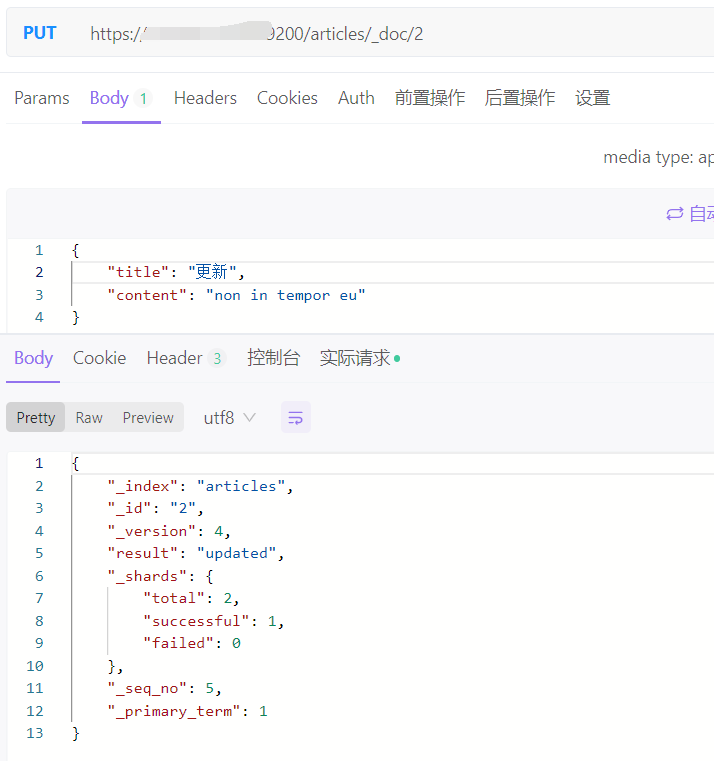
Task: Switch to the Params tab
Action: 42,98
